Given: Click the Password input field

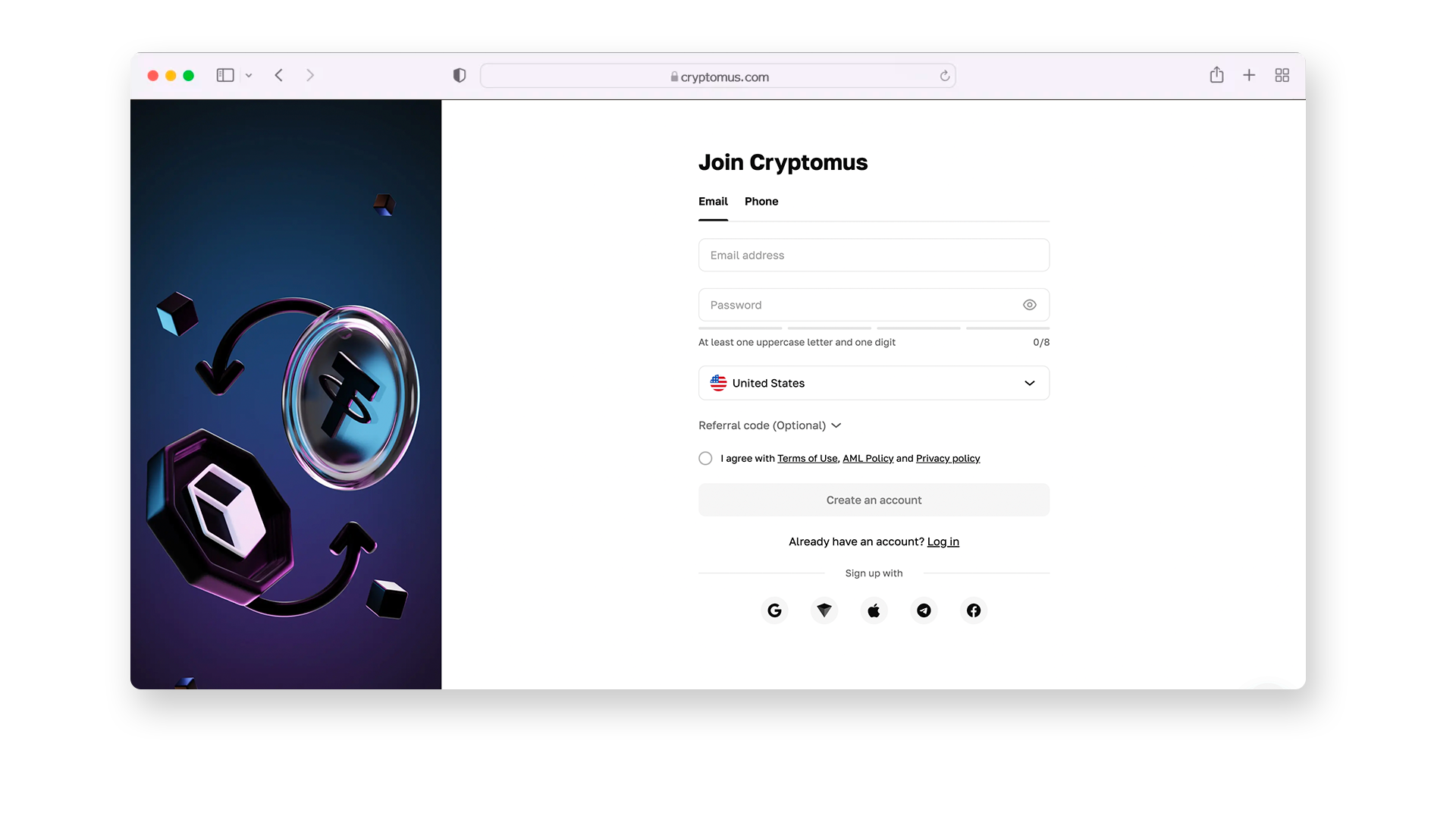Looking at the screenshot, I should tap(873, 304).
